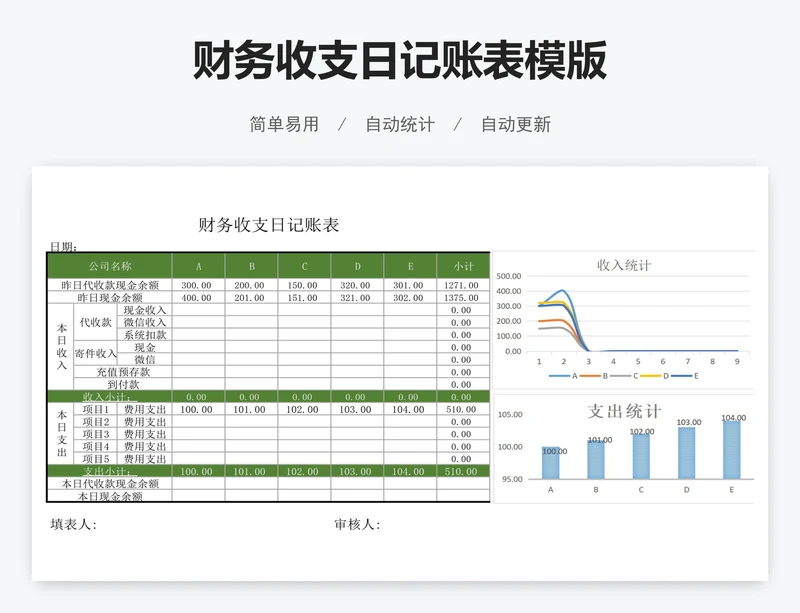Click the 日期 label above table
This screenshot has width=800, height=613.
64,247
